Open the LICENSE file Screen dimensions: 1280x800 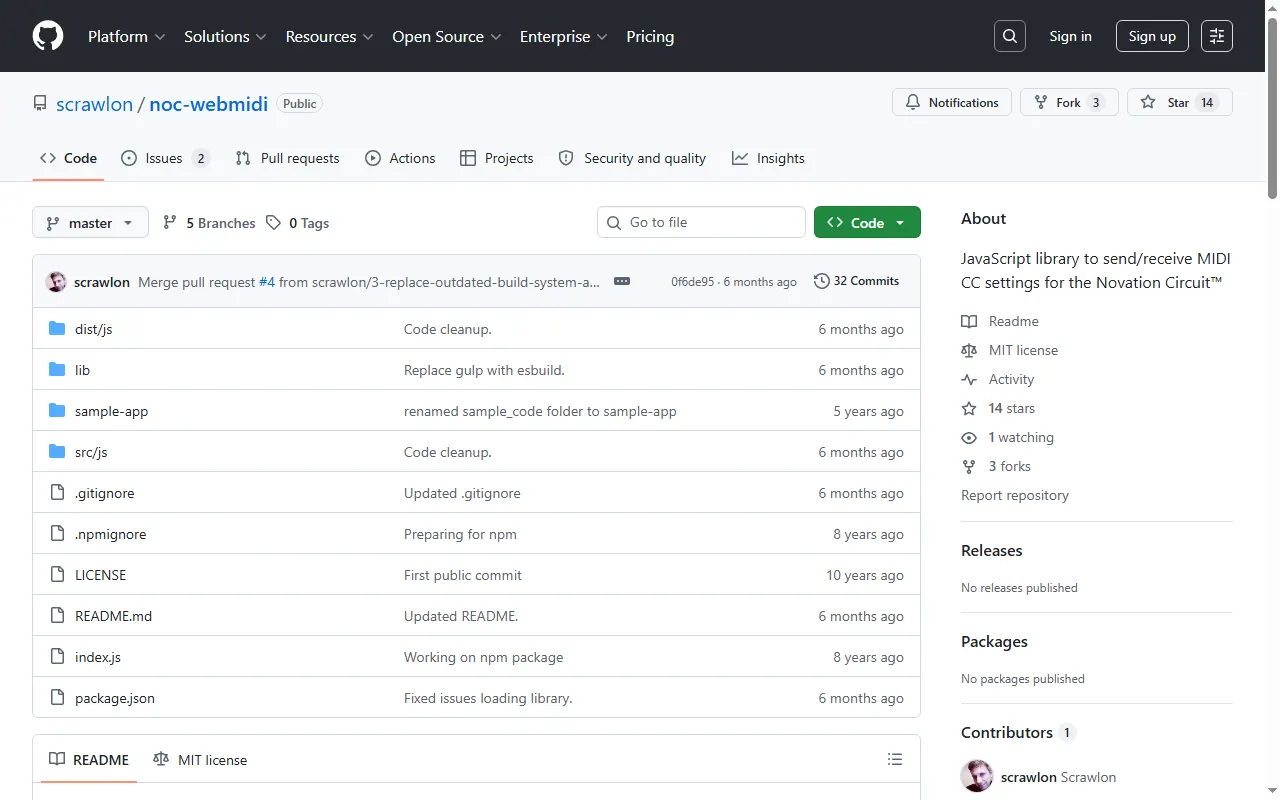pos(100,575)
